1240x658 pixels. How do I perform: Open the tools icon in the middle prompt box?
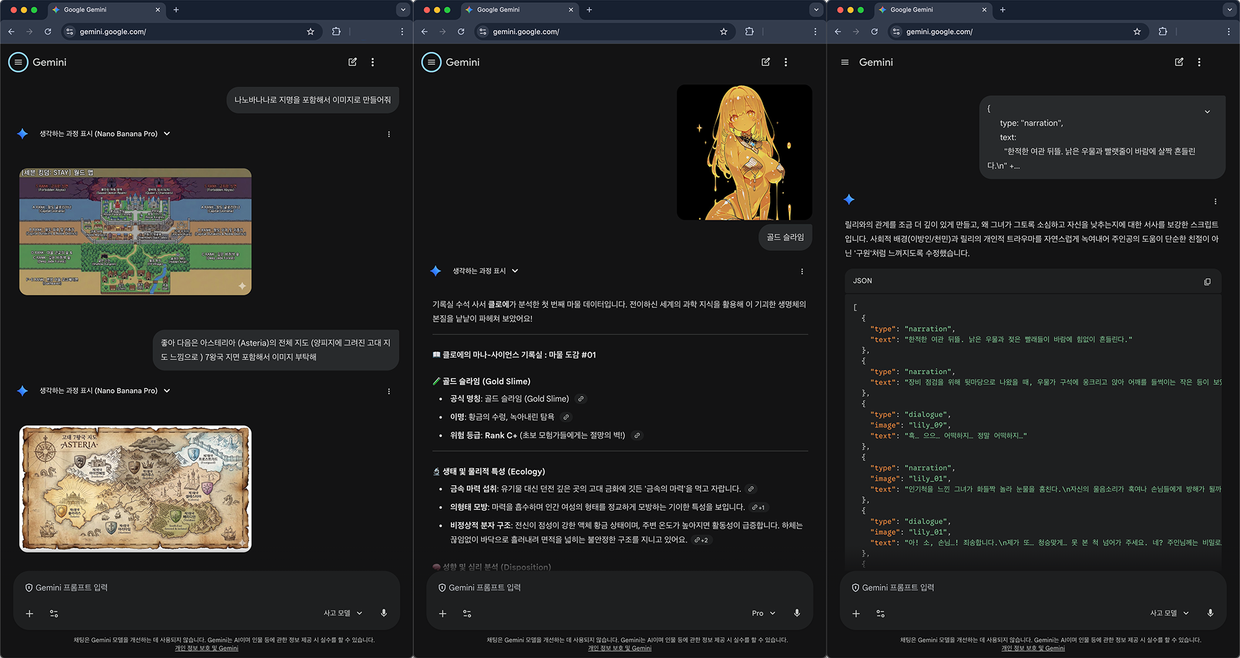pyautogui.click(x=467, y=613)
